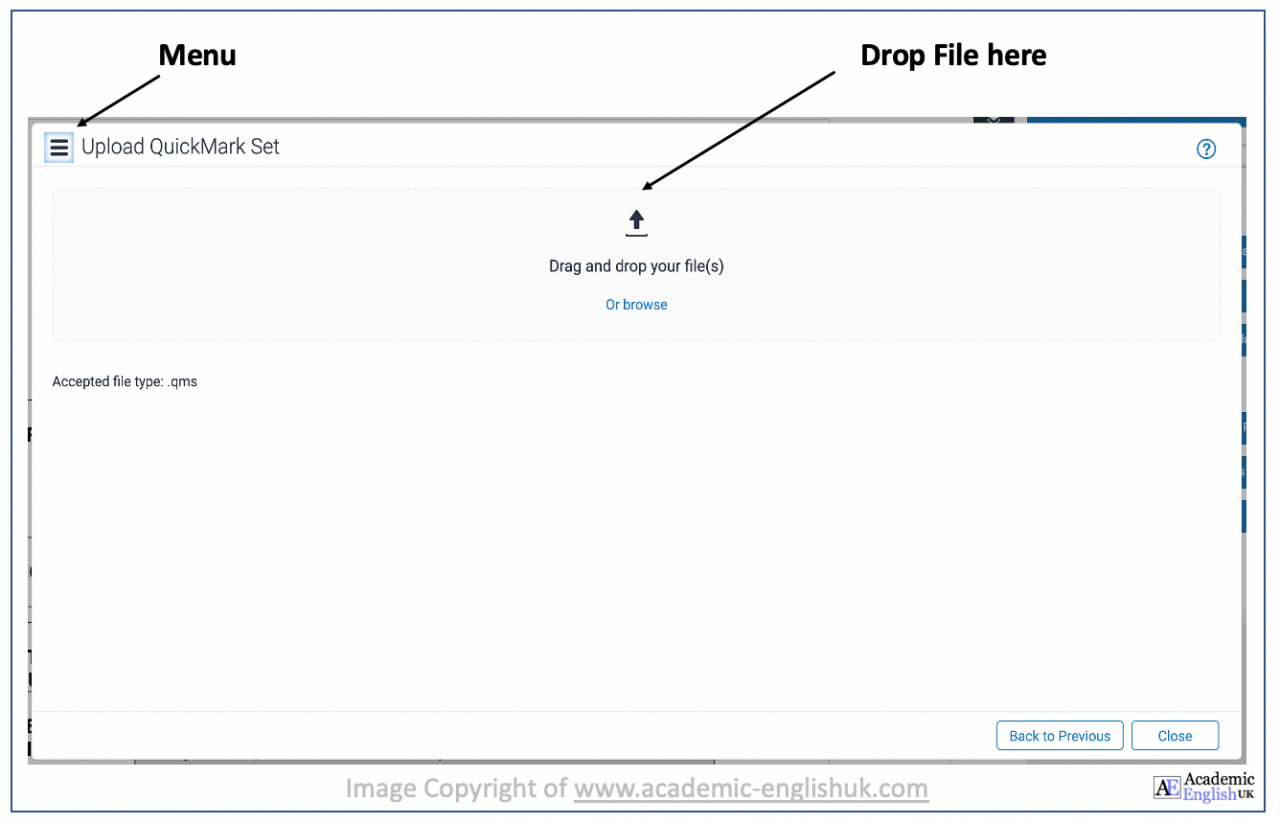Click the AE logo box icon
The height and width of the screenshot is (824, 1280).
click(1167, 787)
